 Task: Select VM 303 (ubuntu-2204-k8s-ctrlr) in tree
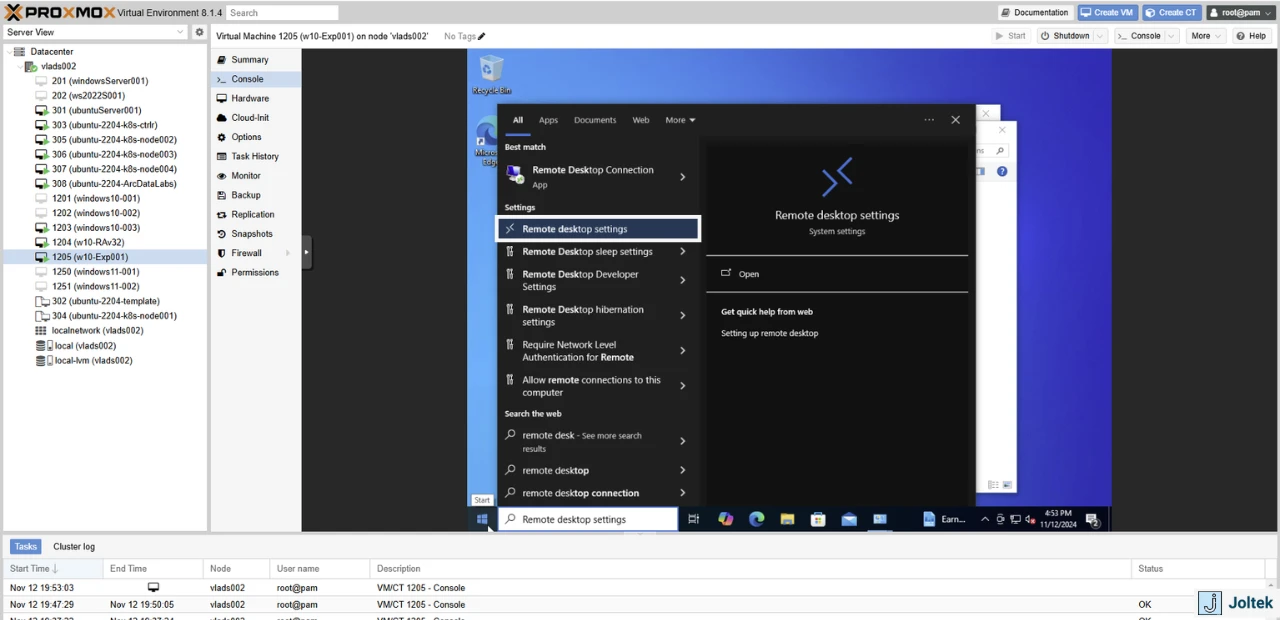point(104,125)
